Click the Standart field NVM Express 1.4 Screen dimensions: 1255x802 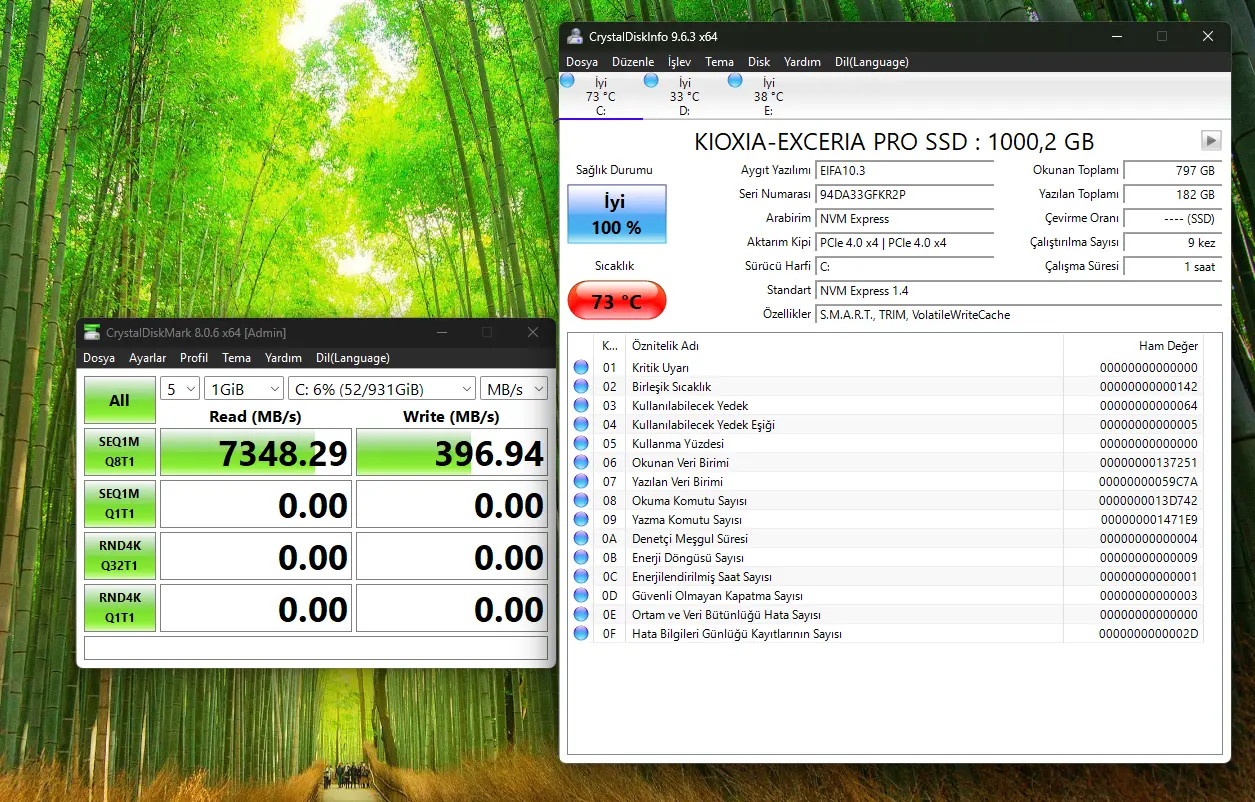tap(1019, 291)
